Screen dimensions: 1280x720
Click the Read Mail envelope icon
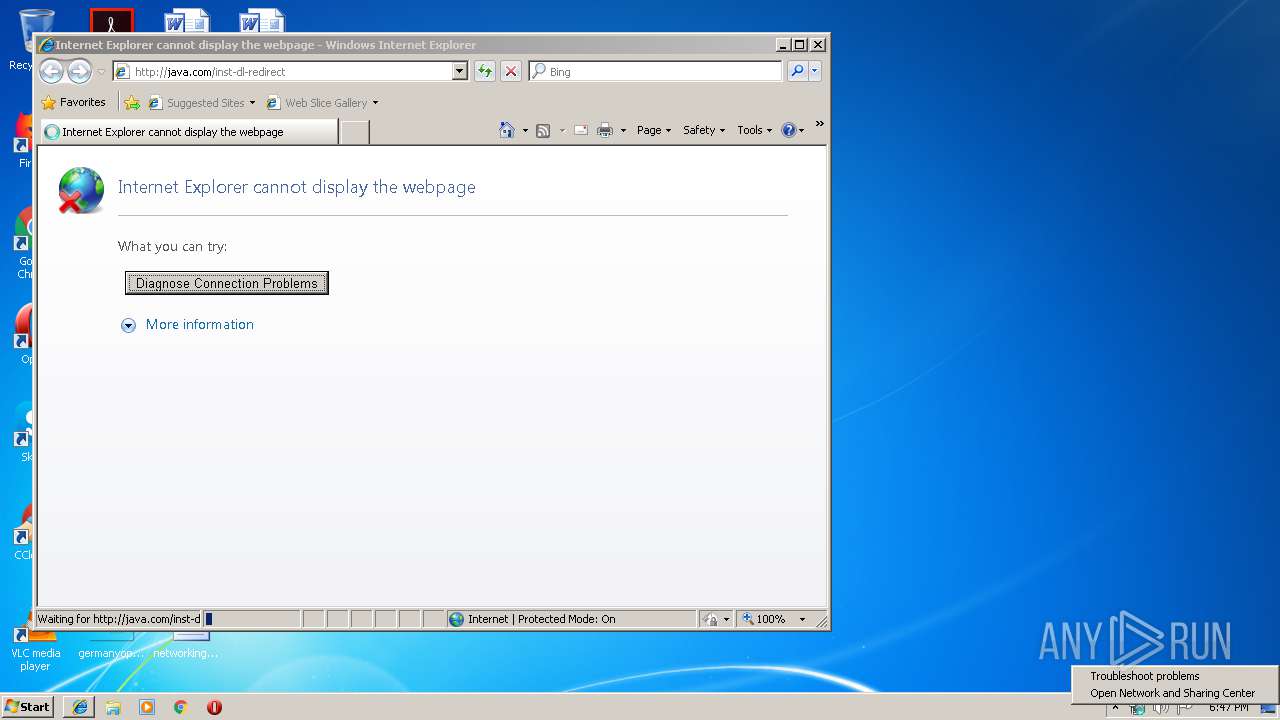[x=581, y=130]
